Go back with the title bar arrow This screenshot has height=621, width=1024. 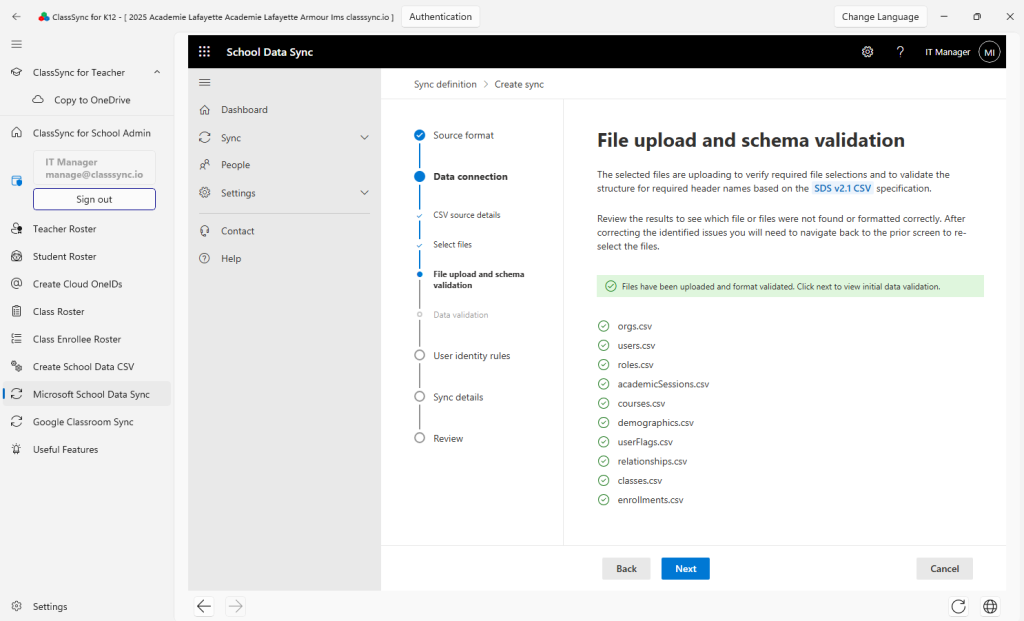point(16,16)
